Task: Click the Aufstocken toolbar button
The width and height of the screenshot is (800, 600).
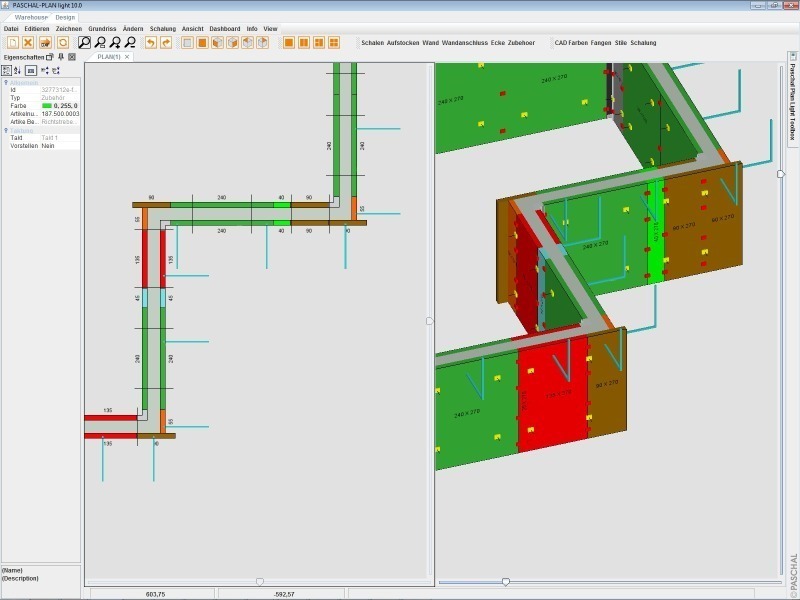Action: pos(403,43)
